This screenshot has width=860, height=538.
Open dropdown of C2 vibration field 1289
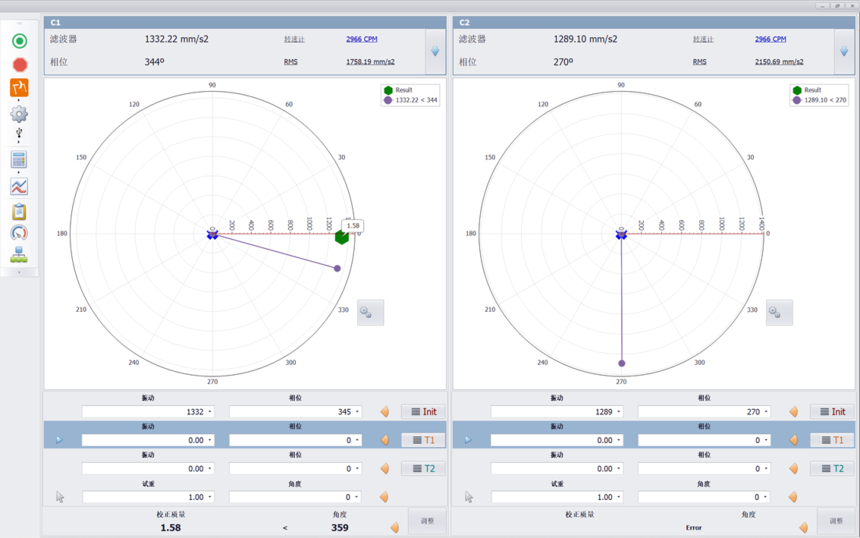pos(618,412)
